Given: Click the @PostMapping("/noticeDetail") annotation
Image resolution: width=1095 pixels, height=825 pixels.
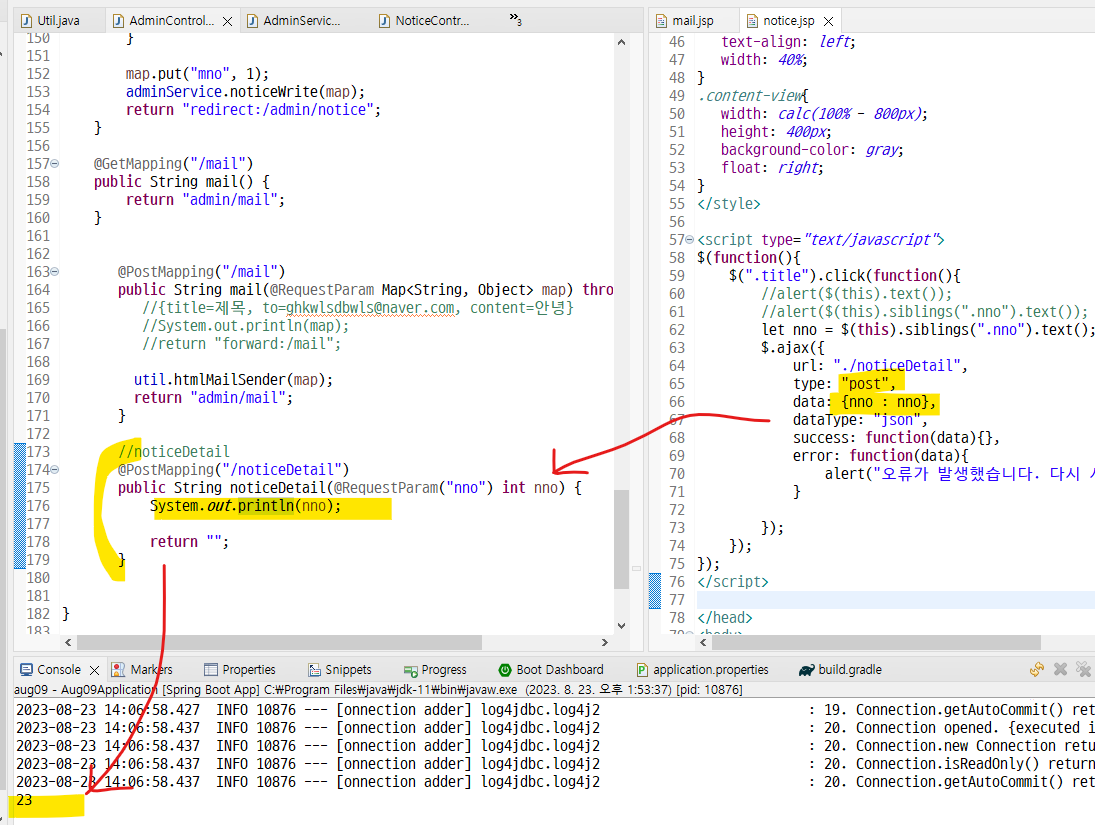Looking at the screenshot, I should (233, 470).
